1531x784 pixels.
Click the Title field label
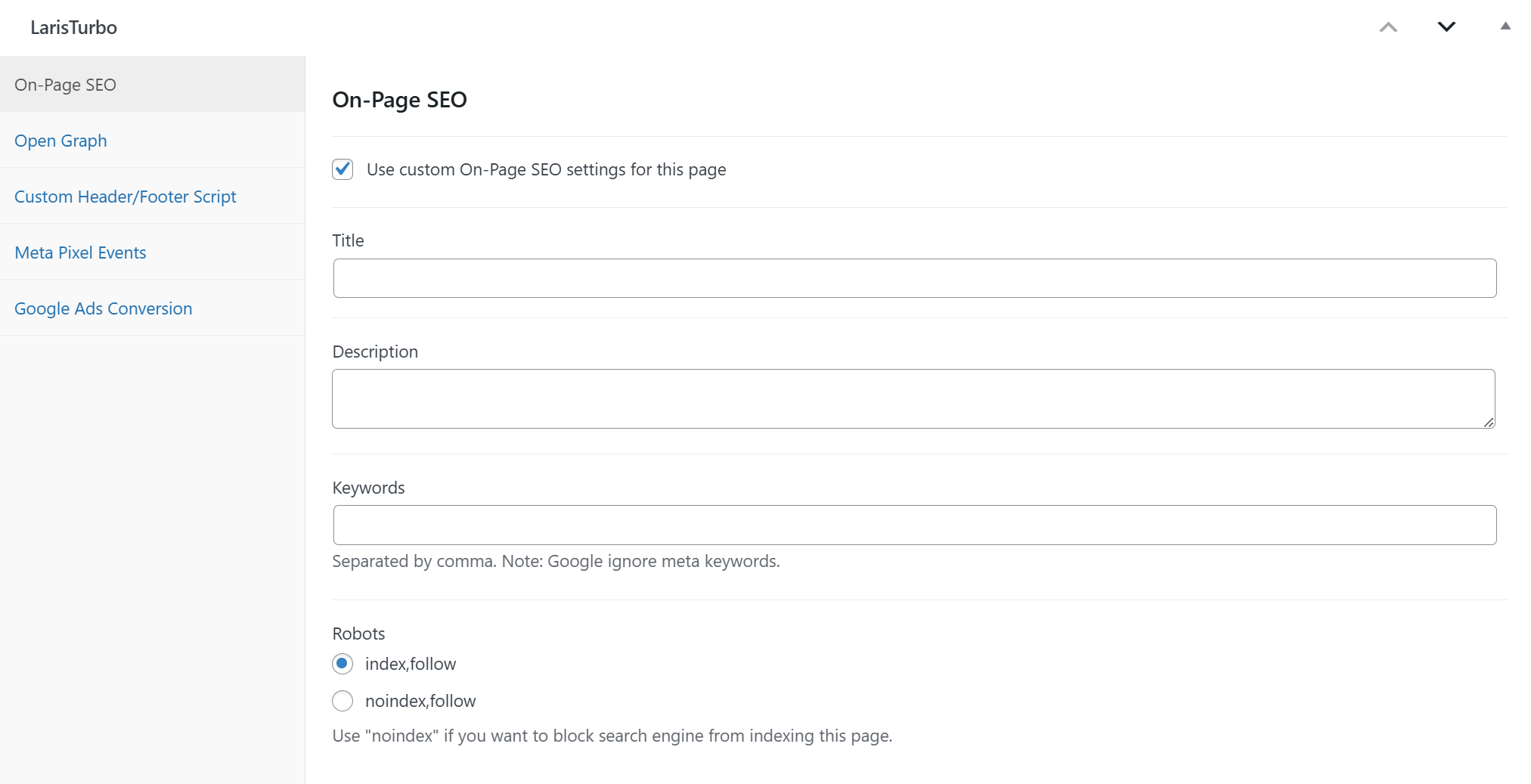click(348, 240)
